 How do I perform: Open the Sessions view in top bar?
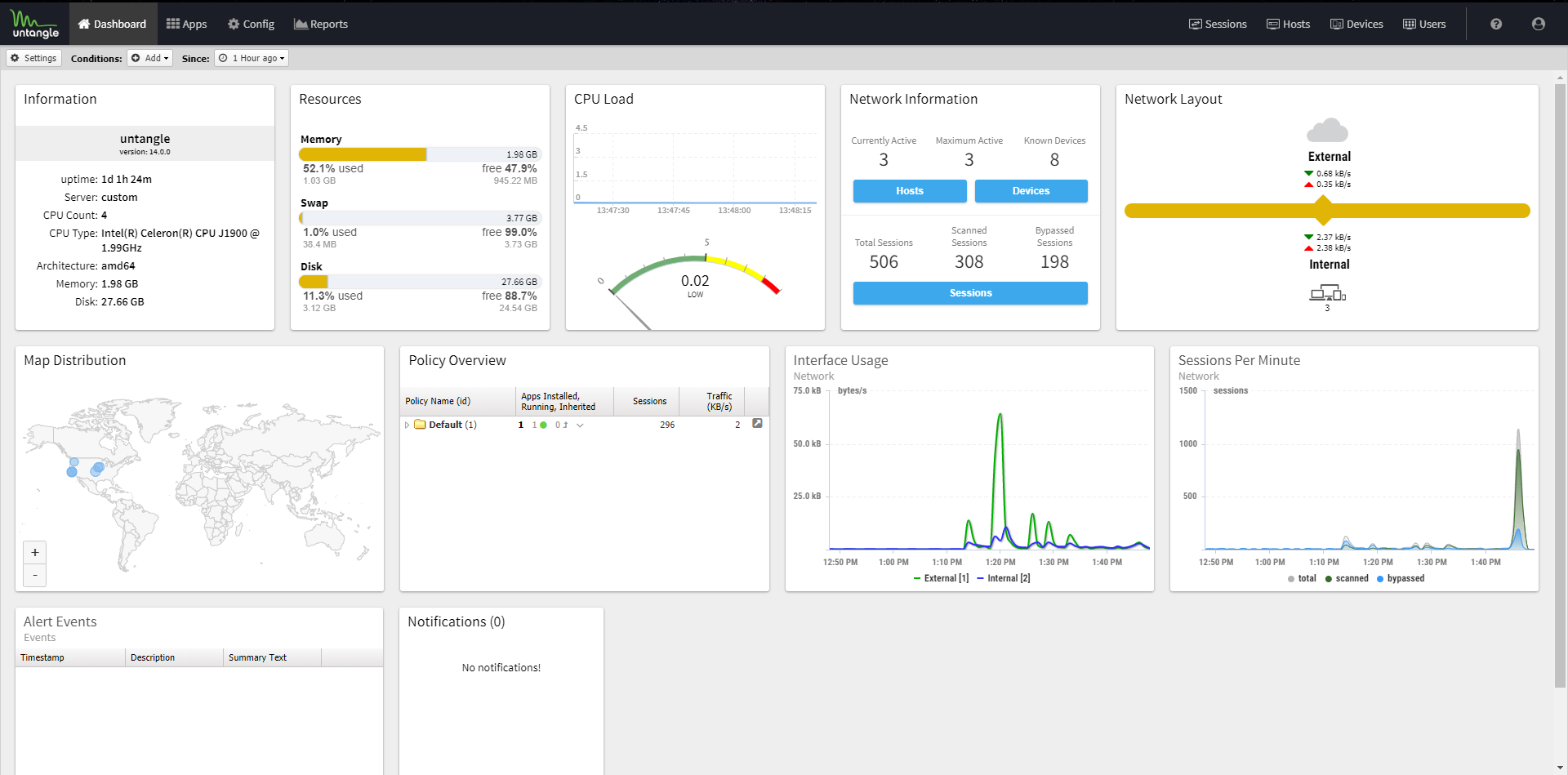click(x=1218, y=24)
